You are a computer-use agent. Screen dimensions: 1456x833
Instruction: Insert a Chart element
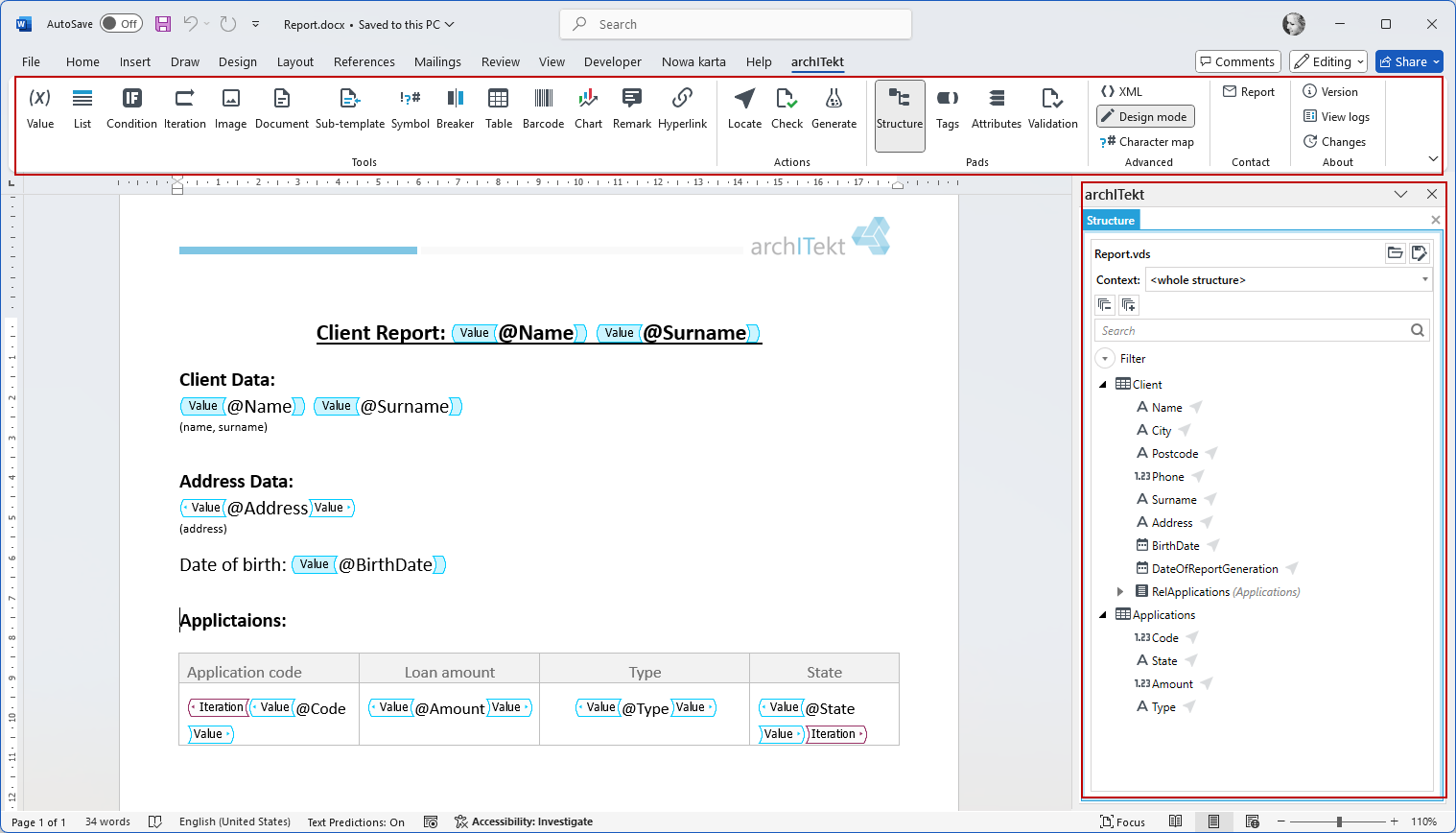(x=588, y=108)
